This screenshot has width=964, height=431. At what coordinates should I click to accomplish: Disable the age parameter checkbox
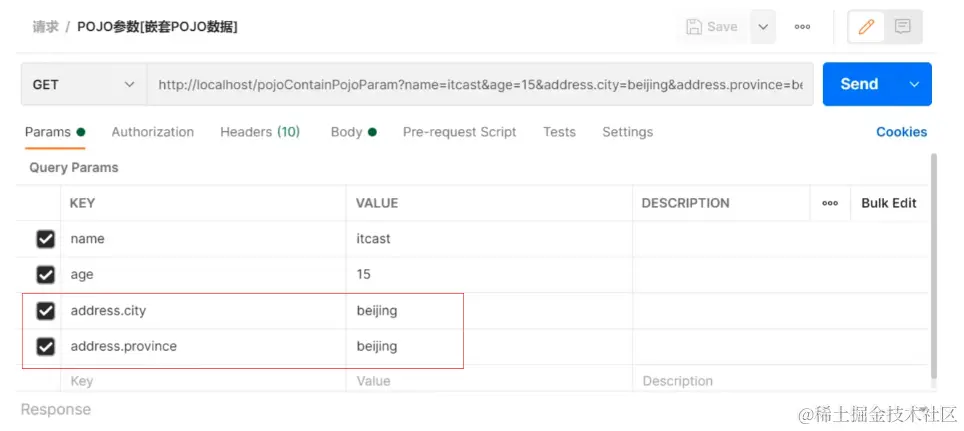coord(45,274)
